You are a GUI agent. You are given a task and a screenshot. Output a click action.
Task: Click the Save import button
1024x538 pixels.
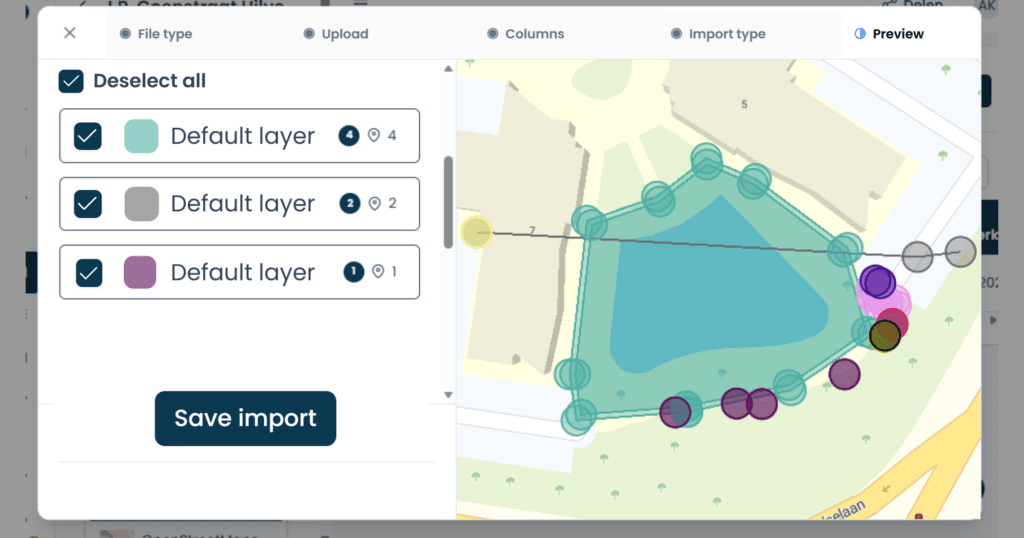(x=246, y=419)
